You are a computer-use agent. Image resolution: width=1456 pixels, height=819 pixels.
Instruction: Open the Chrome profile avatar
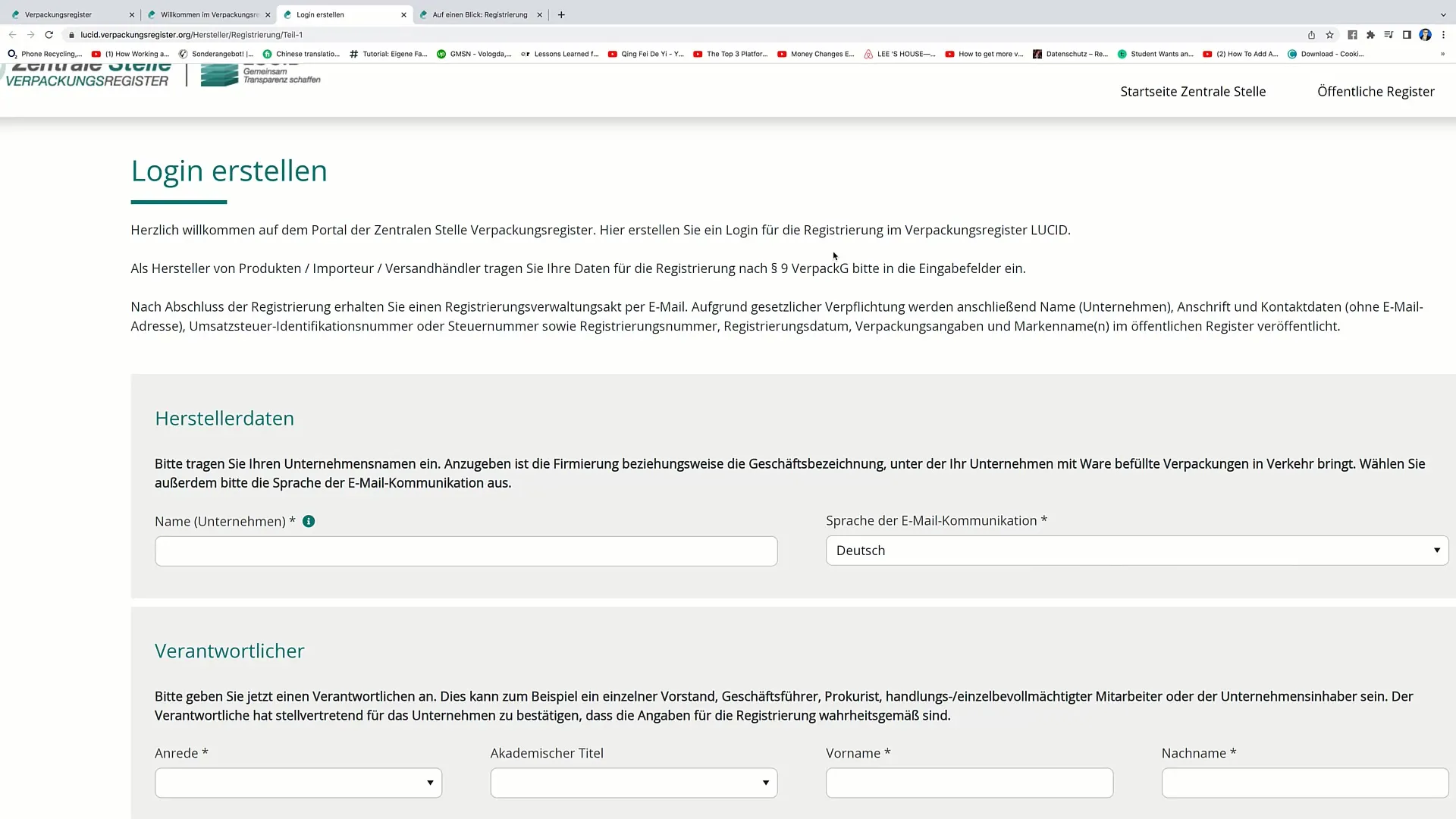1425,35
